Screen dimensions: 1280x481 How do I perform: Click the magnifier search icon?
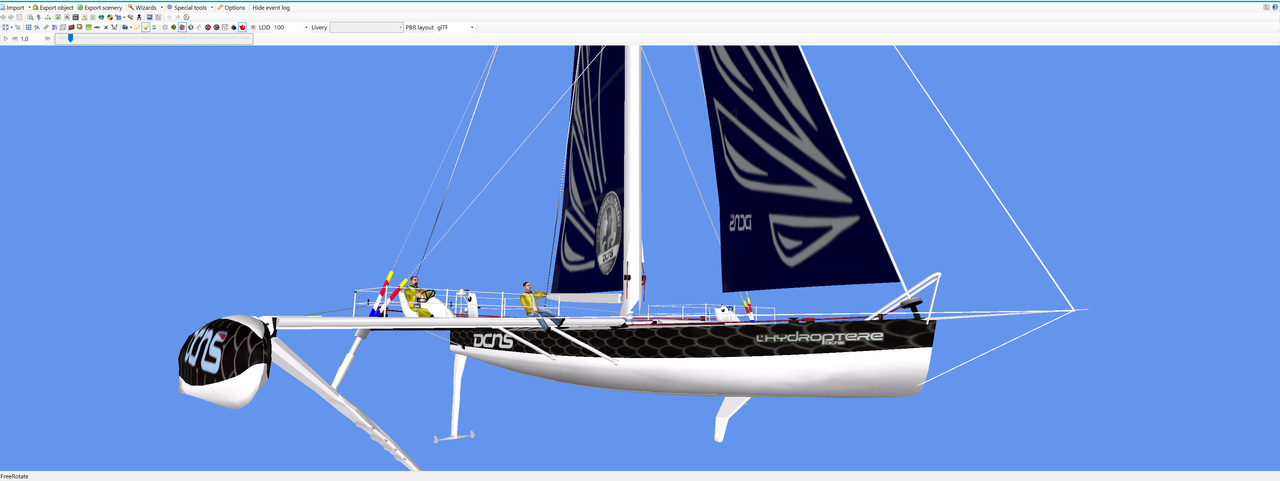point(30,17)
